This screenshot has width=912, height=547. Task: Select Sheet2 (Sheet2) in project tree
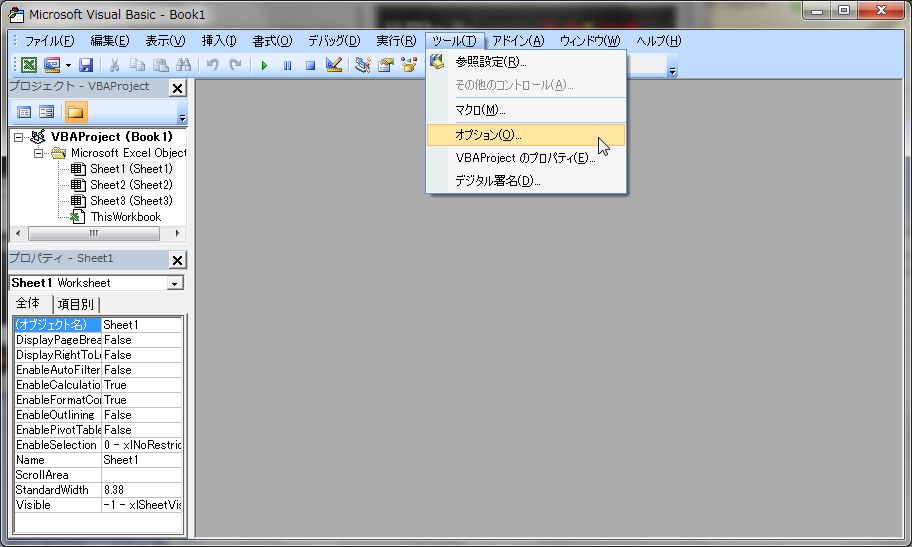point(131,185)
